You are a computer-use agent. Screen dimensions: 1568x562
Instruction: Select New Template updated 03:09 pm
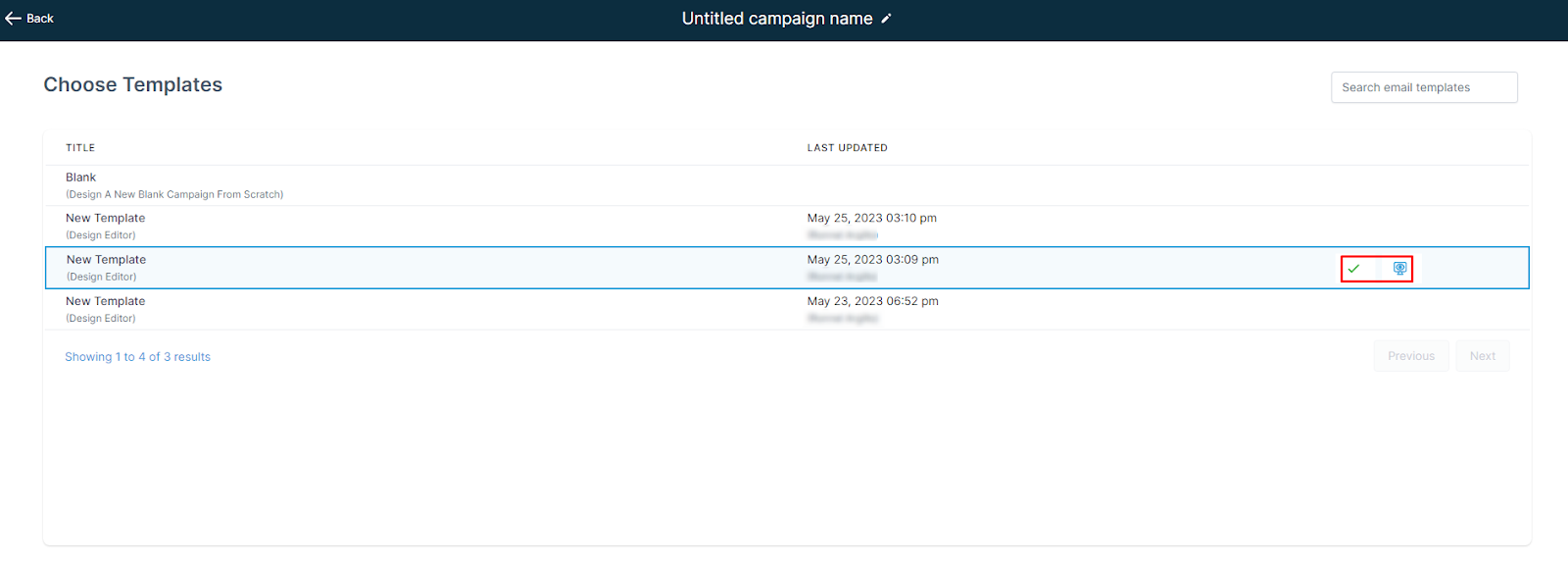point(787,268)
